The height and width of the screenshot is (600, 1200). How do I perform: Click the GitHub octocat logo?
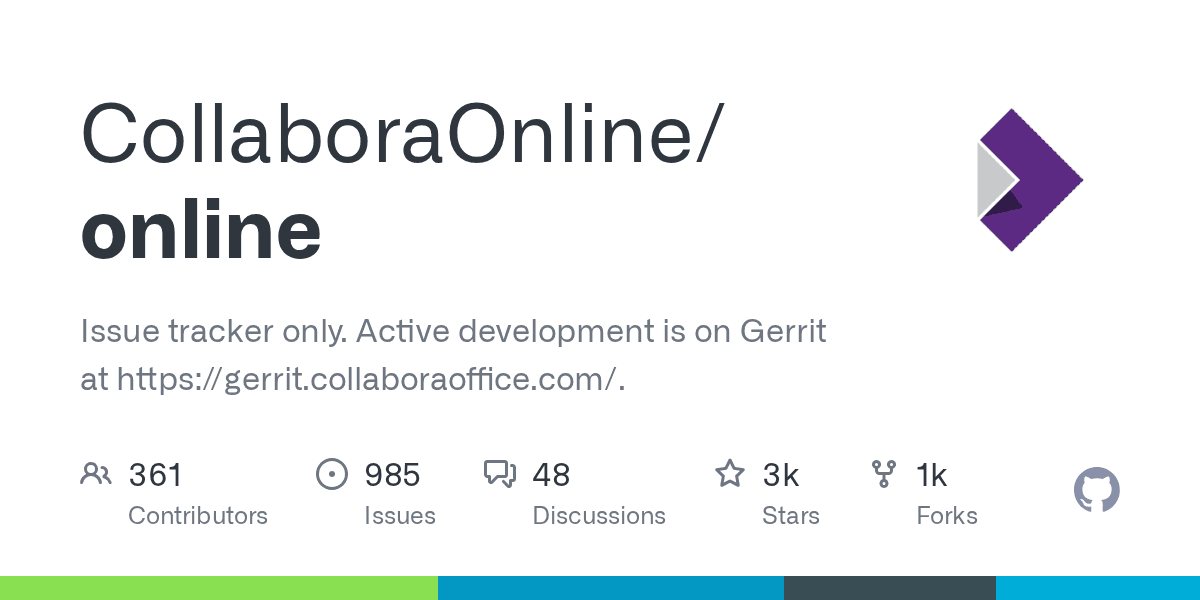click(x=1097, y=491)
